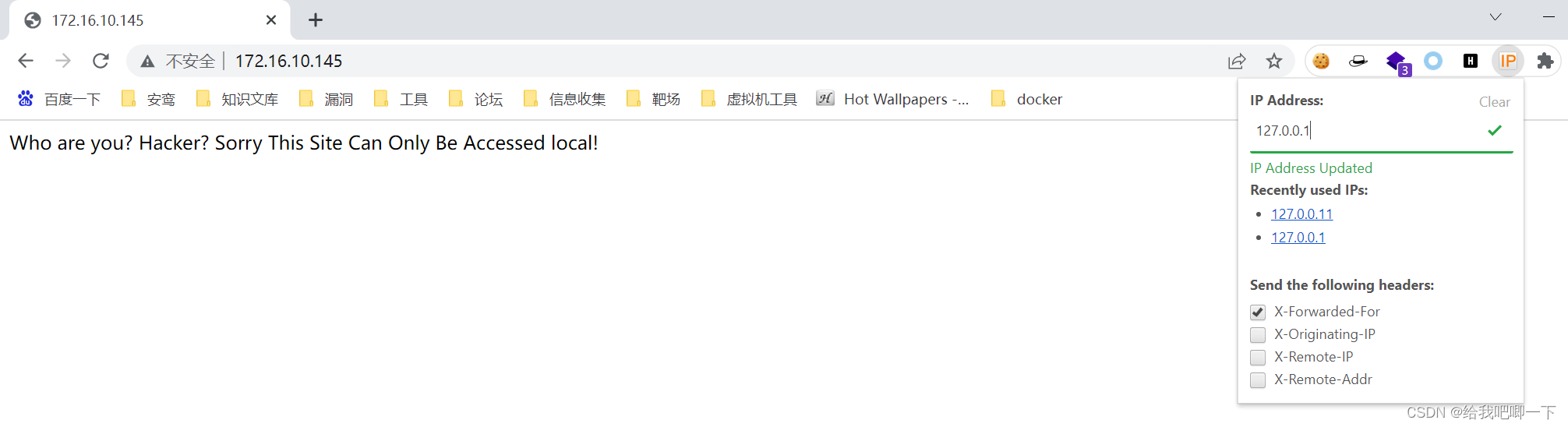
Task: Go back to the previous page
Action: [26, 61]
